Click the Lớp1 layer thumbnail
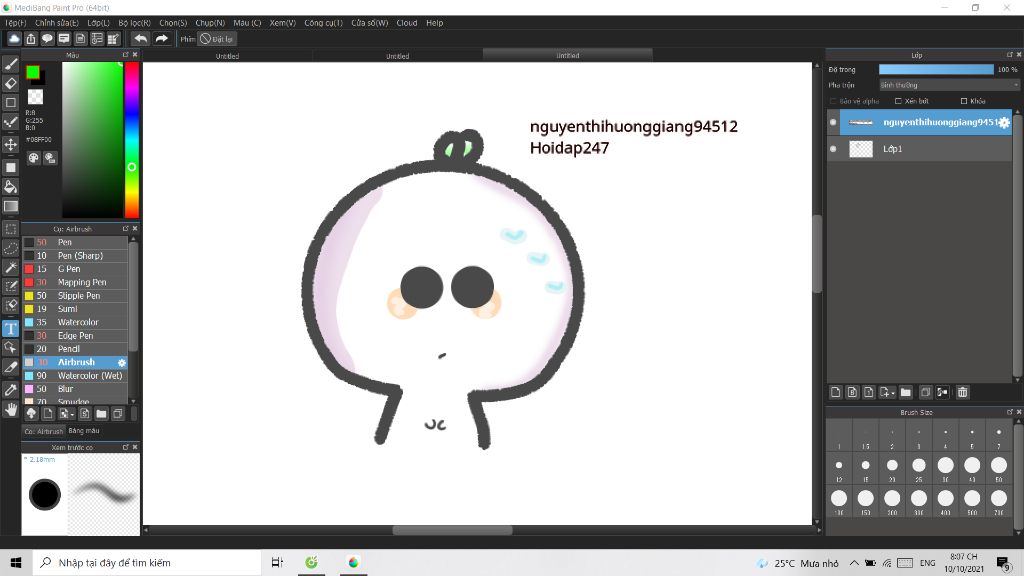Image resolution: width=1024 pixels, height=576 pixels. coord(861,149)
